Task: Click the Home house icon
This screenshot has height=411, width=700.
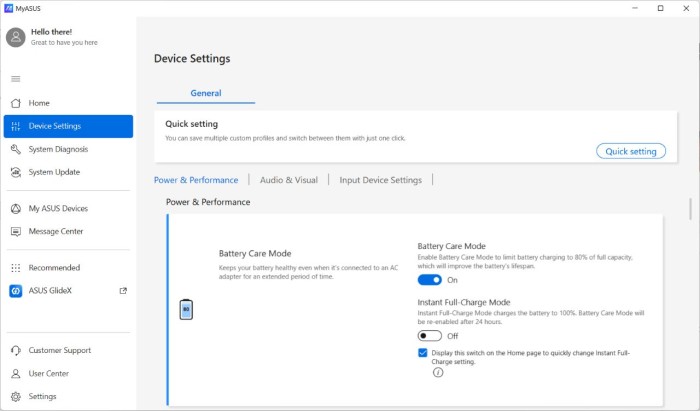Action: pyautogui.click(x=16, y=103)
